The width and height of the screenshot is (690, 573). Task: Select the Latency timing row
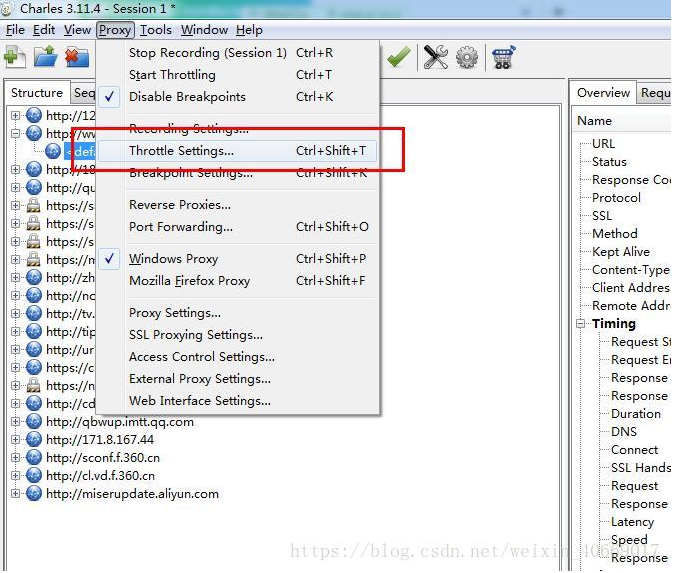[x=632, y=522]
